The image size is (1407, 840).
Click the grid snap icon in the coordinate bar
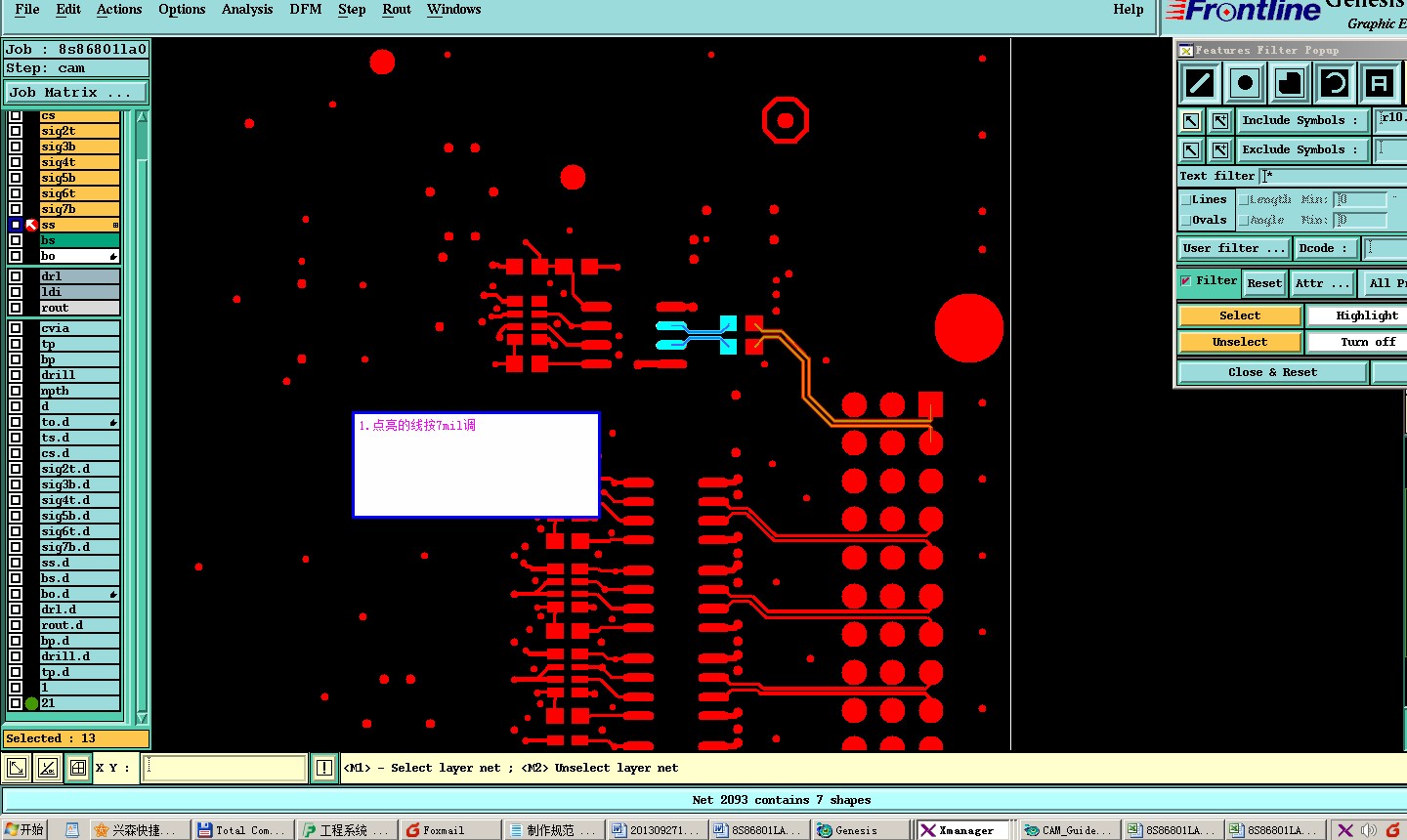77,768
